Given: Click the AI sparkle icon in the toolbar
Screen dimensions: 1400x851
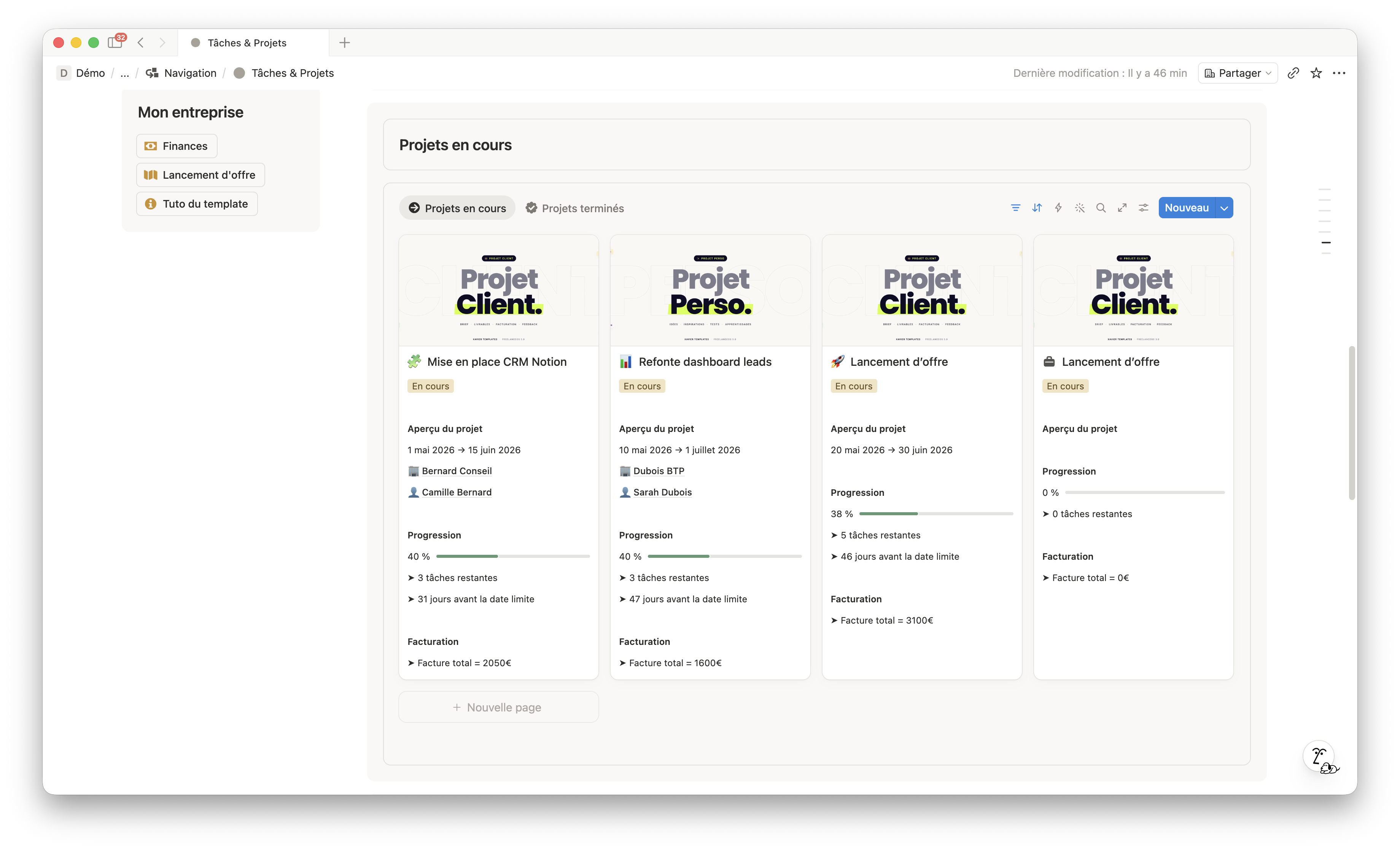Looking at the screenshot, I should 1080,208.
